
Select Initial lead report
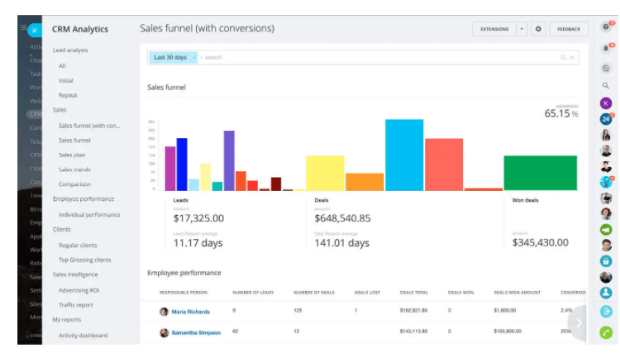pyautogui.click(x=66, y=81)
